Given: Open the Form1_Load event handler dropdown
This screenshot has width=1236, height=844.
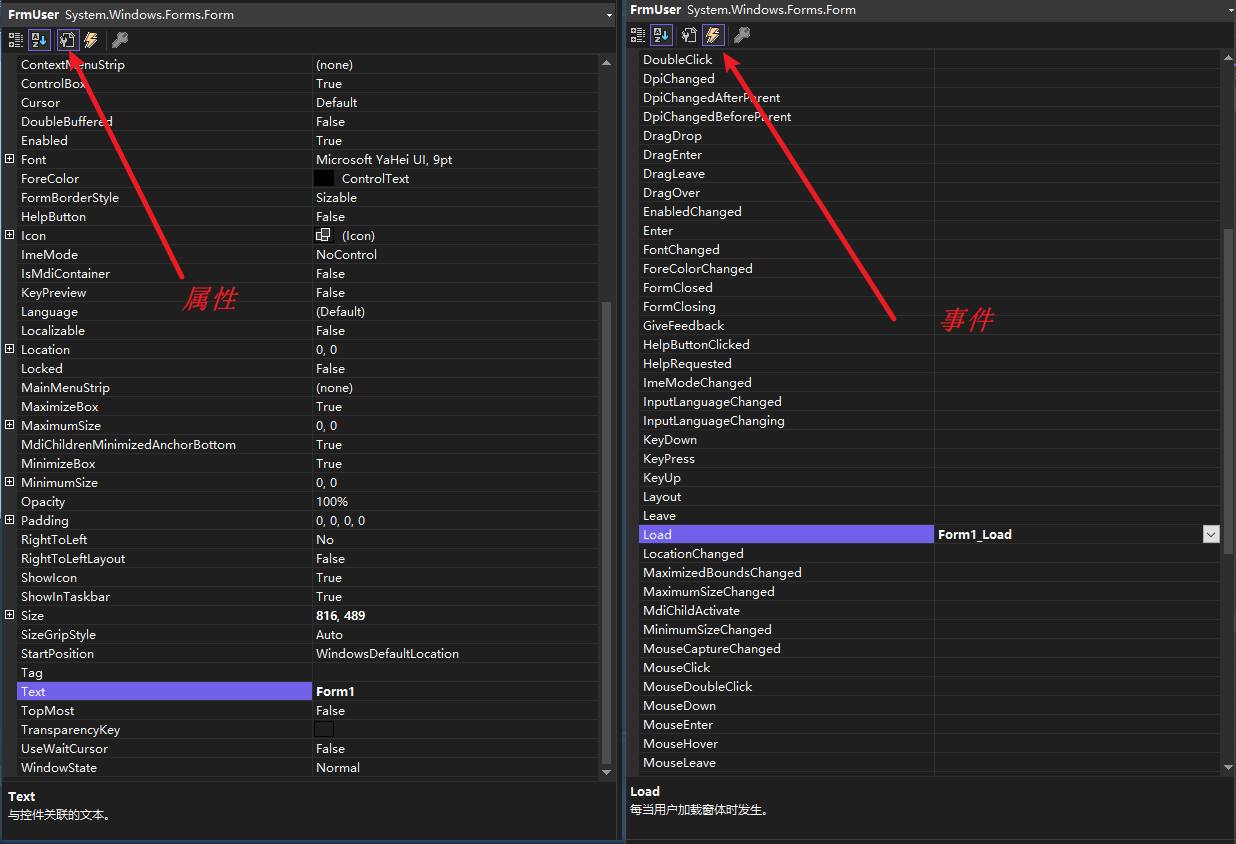Looking at the screenshot, I should click(x=1211, y=534).
